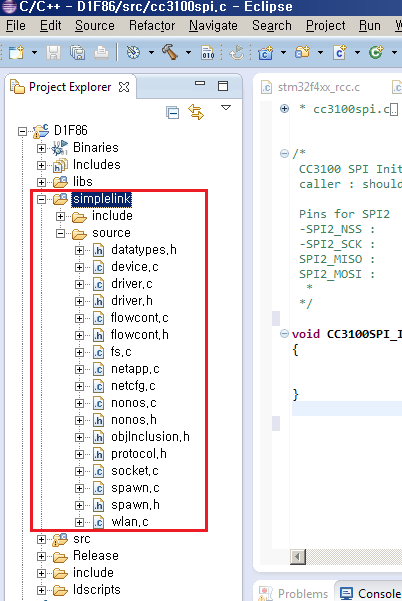Select netcfg.c file icon

(x=98, y=386)
